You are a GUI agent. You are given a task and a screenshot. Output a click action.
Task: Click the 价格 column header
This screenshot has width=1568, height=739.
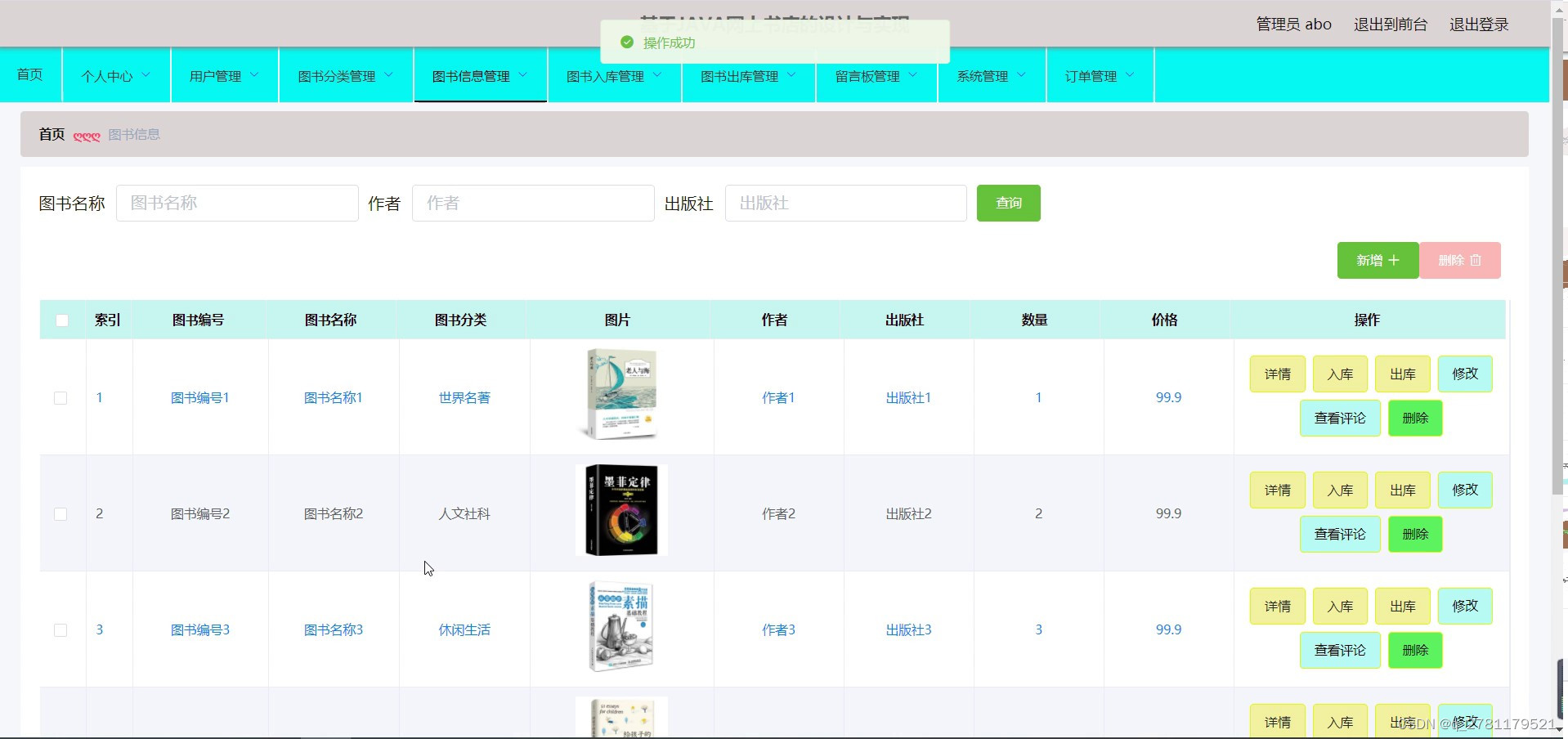pos(1165,320)
